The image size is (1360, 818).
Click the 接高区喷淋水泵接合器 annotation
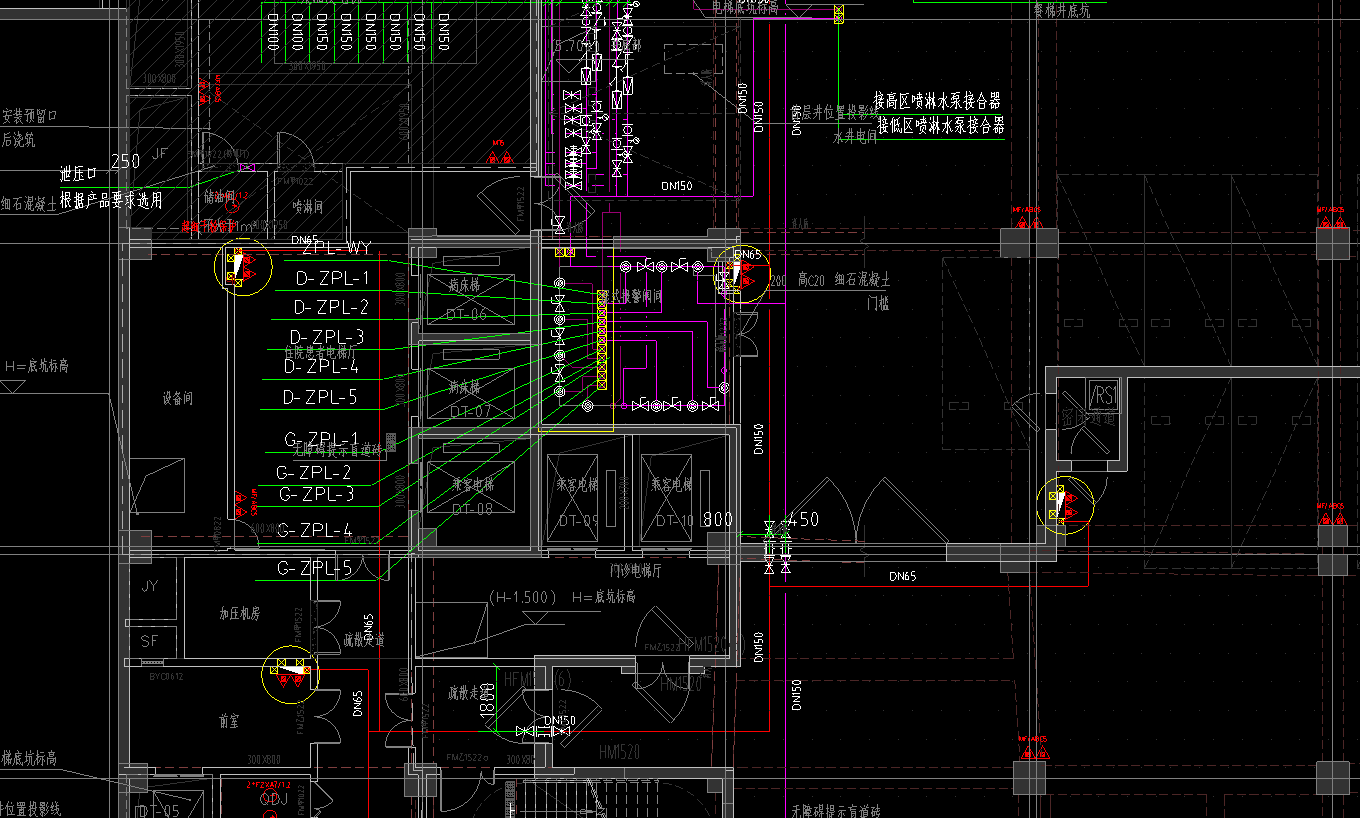pyautogui.click(x=936, y=101)
